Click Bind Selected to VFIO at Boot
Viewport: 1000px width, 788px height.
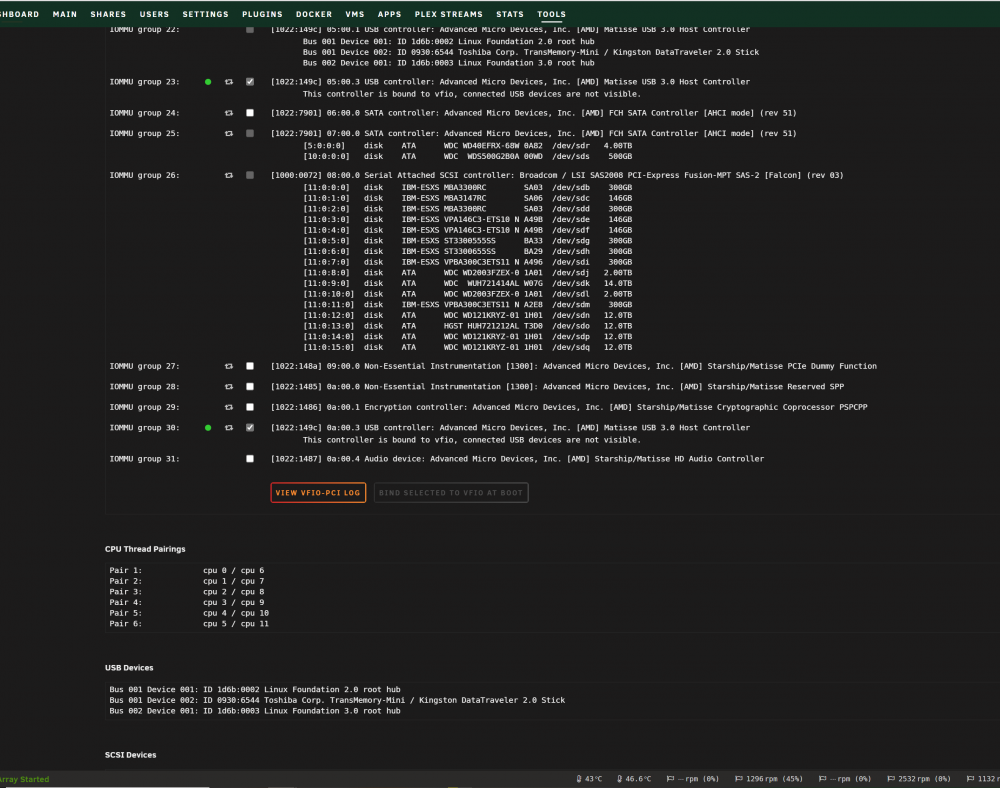pos(451,493)
